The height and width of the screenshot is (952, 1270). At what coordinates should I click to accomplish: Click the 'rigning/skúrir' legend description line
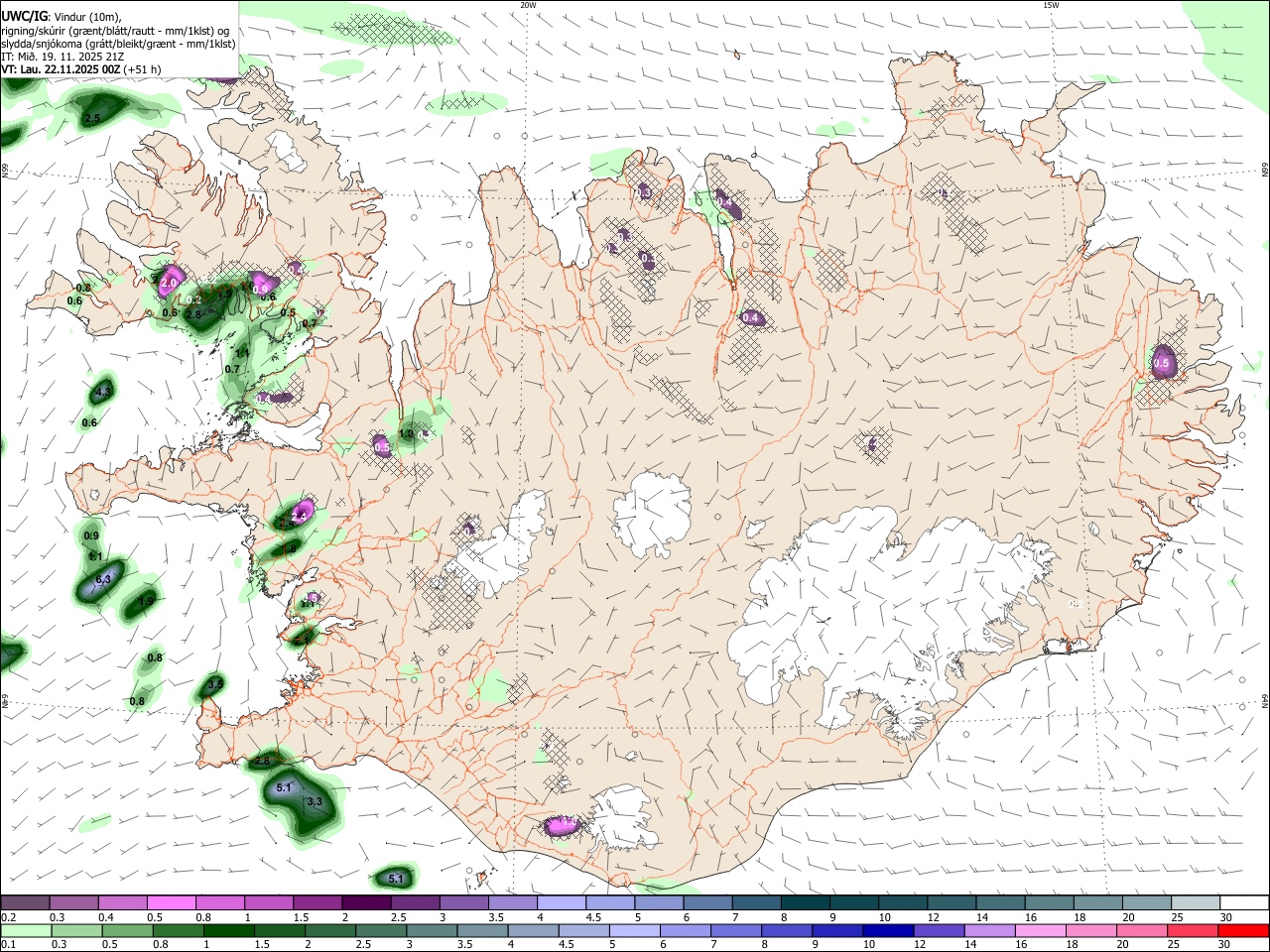point(114,30)
